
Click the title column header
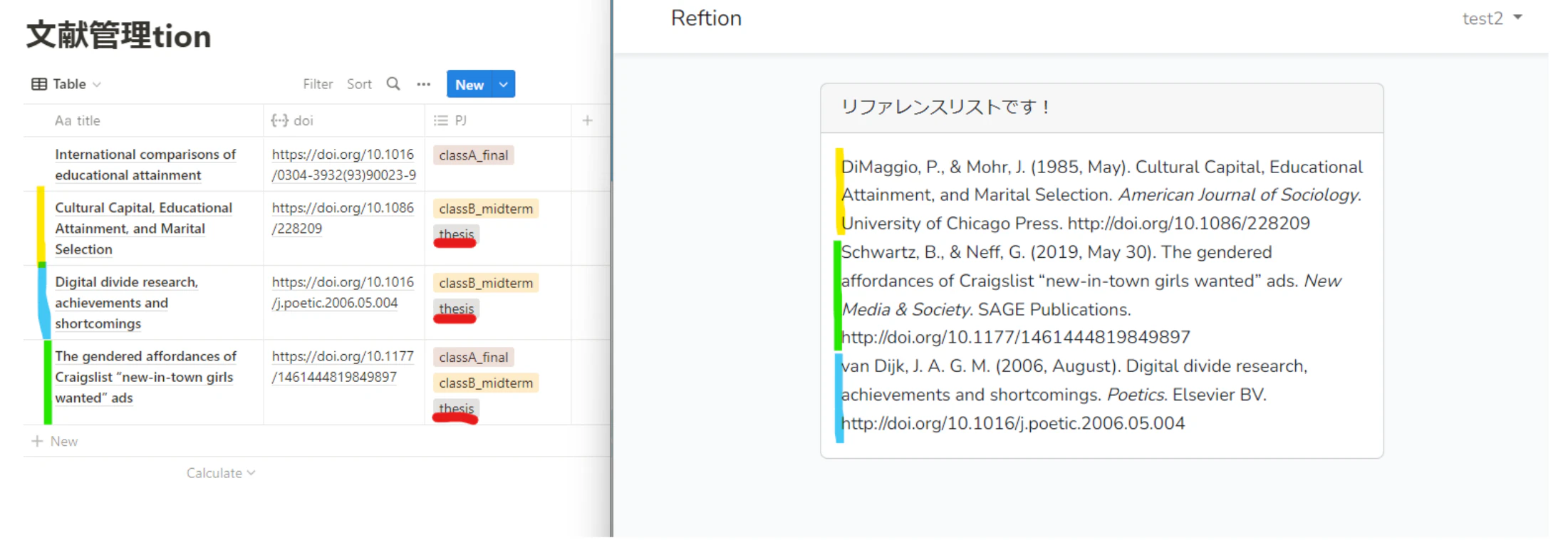(144, 120)
